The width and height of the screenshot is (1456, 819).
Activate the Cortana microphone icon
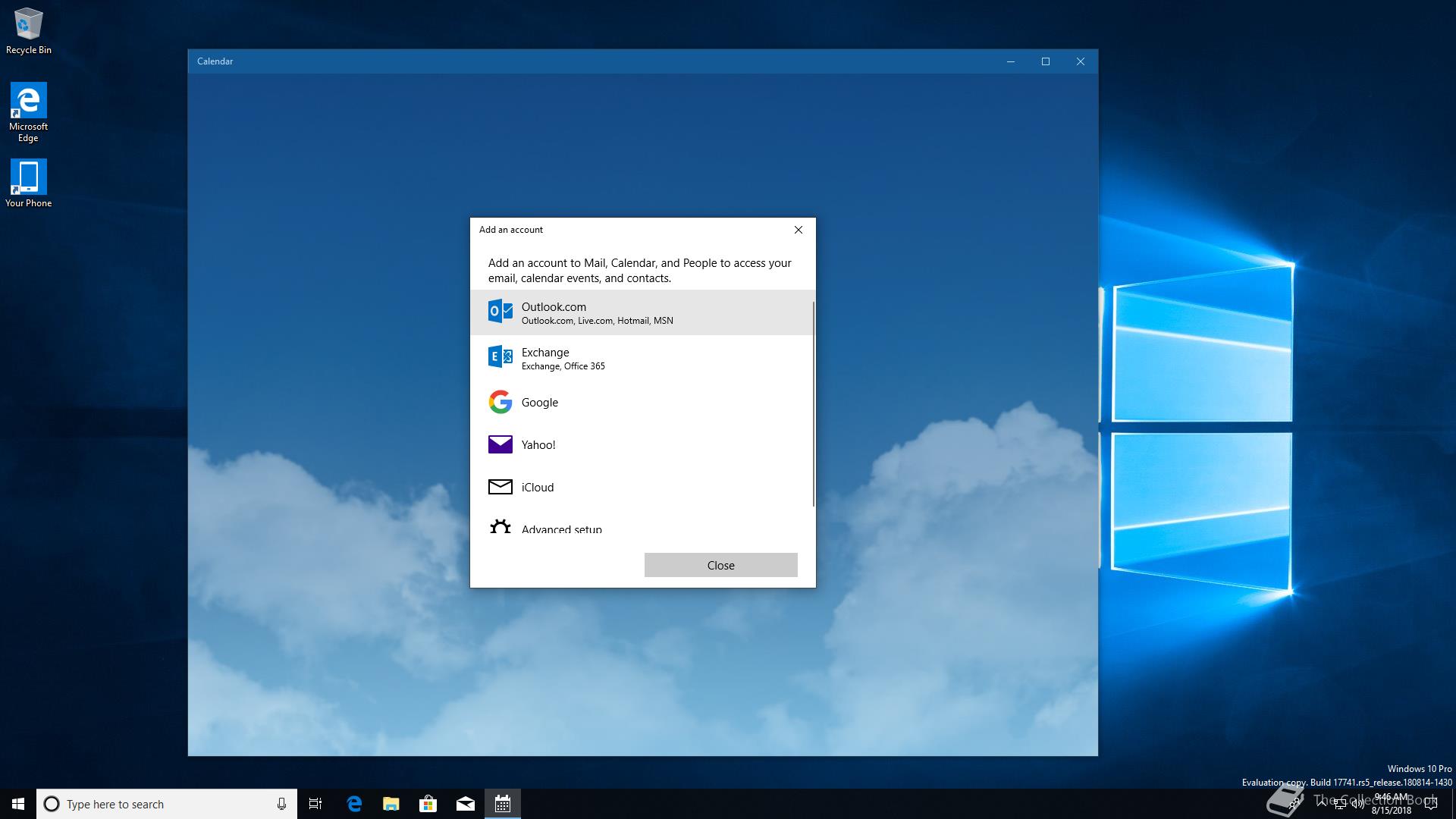click(281, 804)
